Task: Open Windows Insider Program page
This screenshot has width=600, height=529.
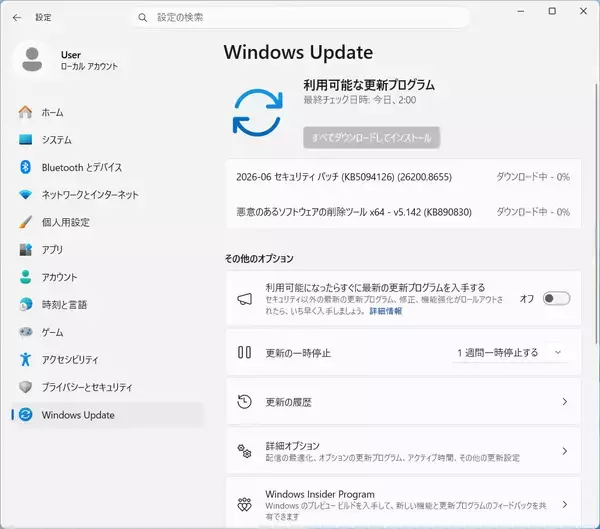Action: (x=404, y=504)
